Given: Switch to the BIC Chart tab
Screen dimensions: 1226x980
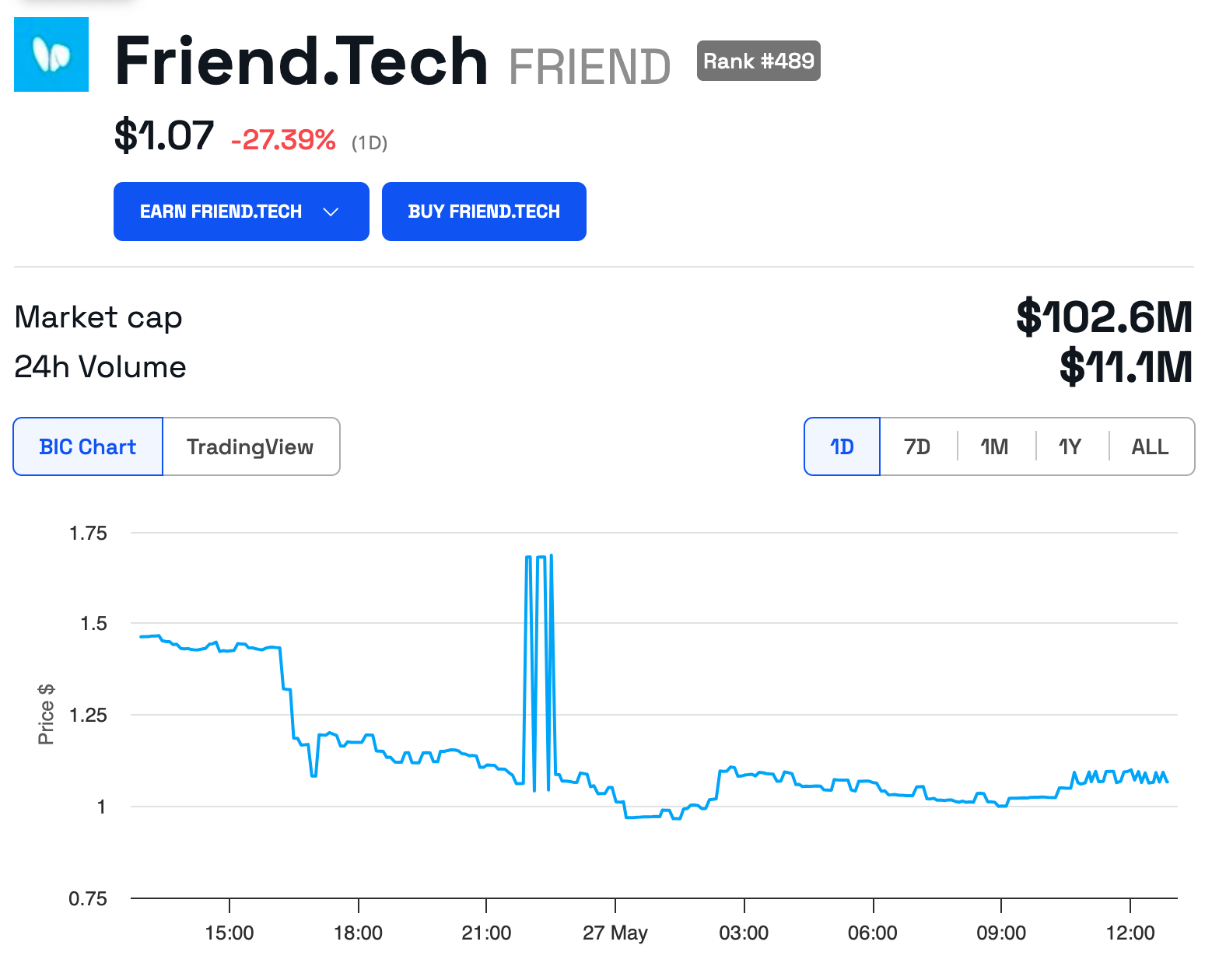Looking at the screenshot, I should (x=88, y=446).
